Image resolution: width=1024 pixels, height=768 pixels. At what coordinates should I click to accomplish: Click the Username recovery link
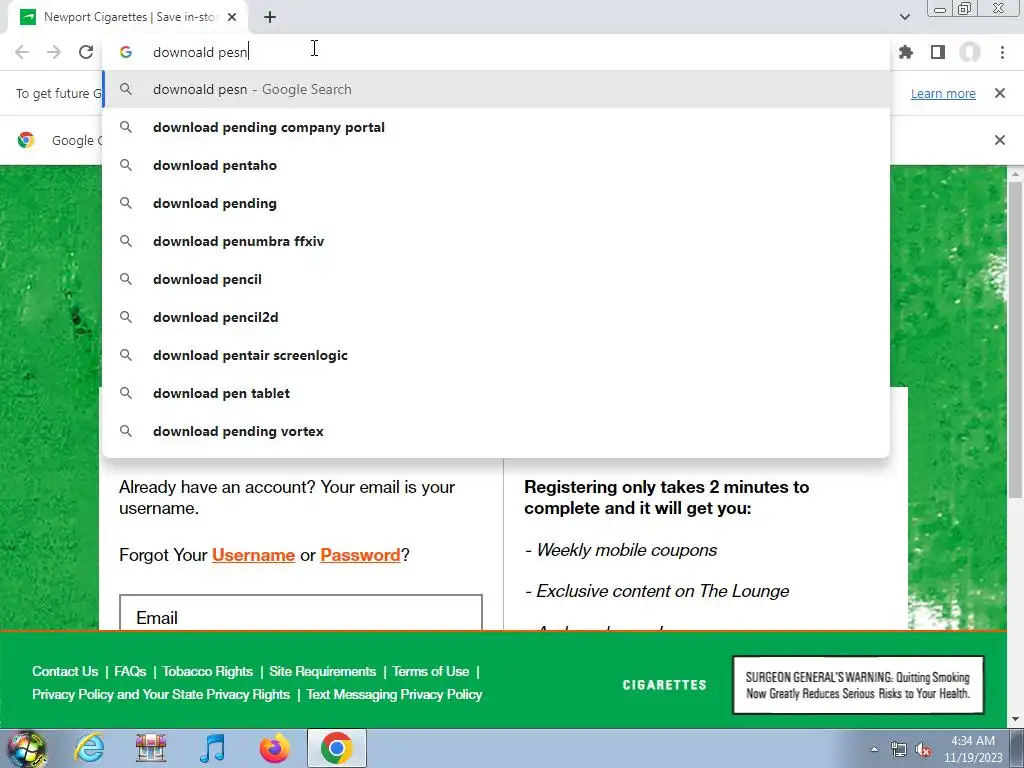pyautogui.click(x=253, y=555)
